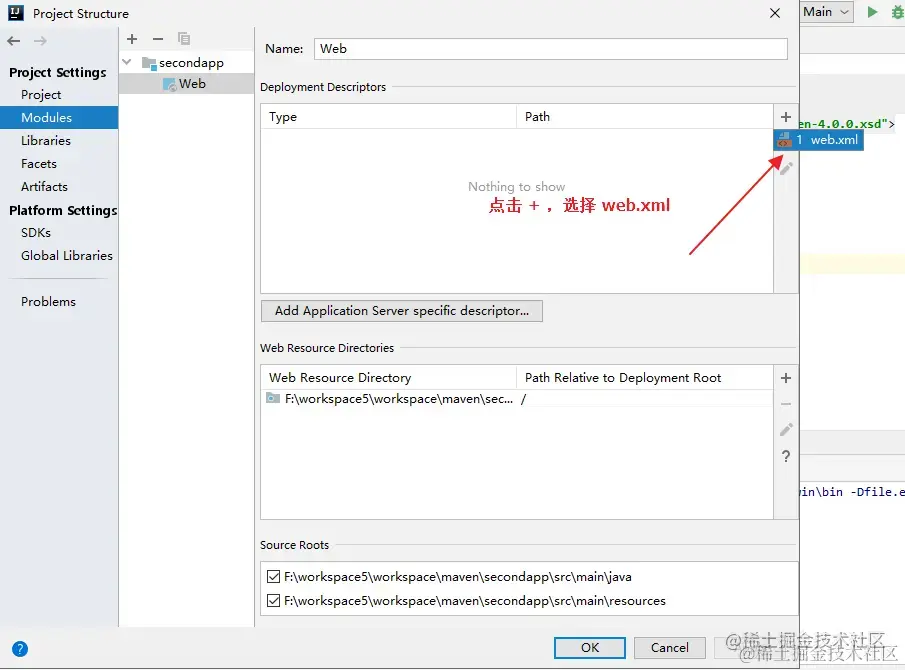Edit web resource directory pencil icon
Image resolution: width=905 pixels, height=670 pixels.
click(786, 429)
